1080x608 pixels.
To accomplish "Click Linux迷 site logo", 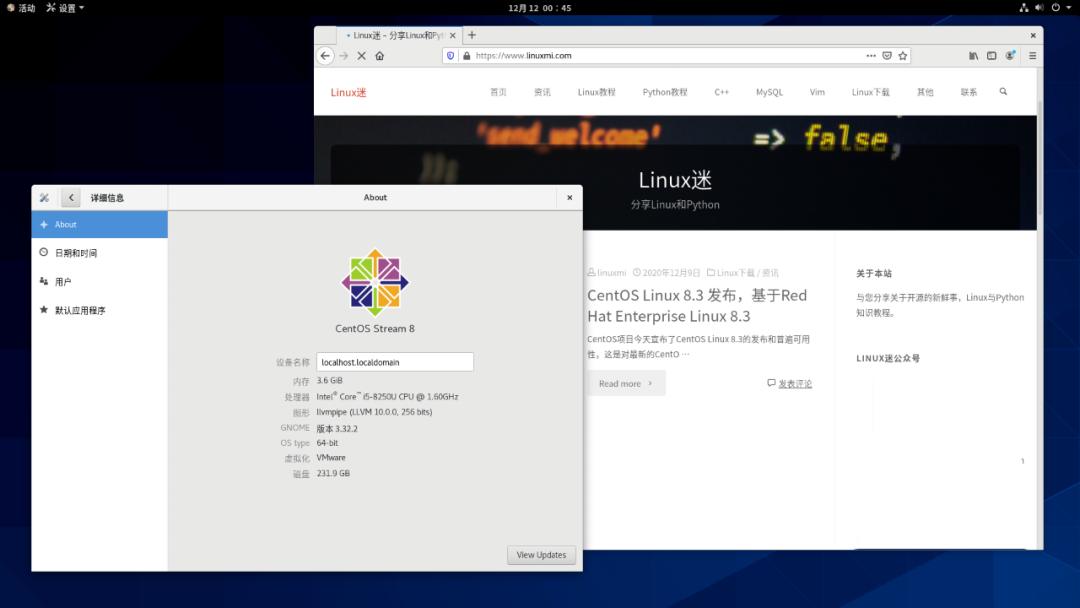I will coord(349,92).
